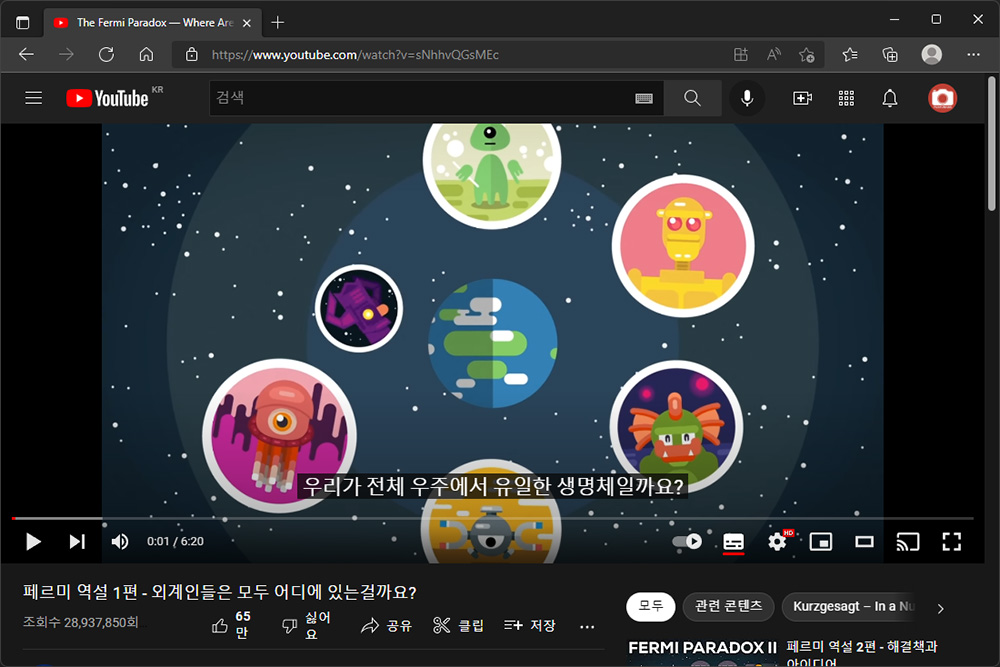Open the browser home page button
The image size is (1000, 667).
(146, 54)
